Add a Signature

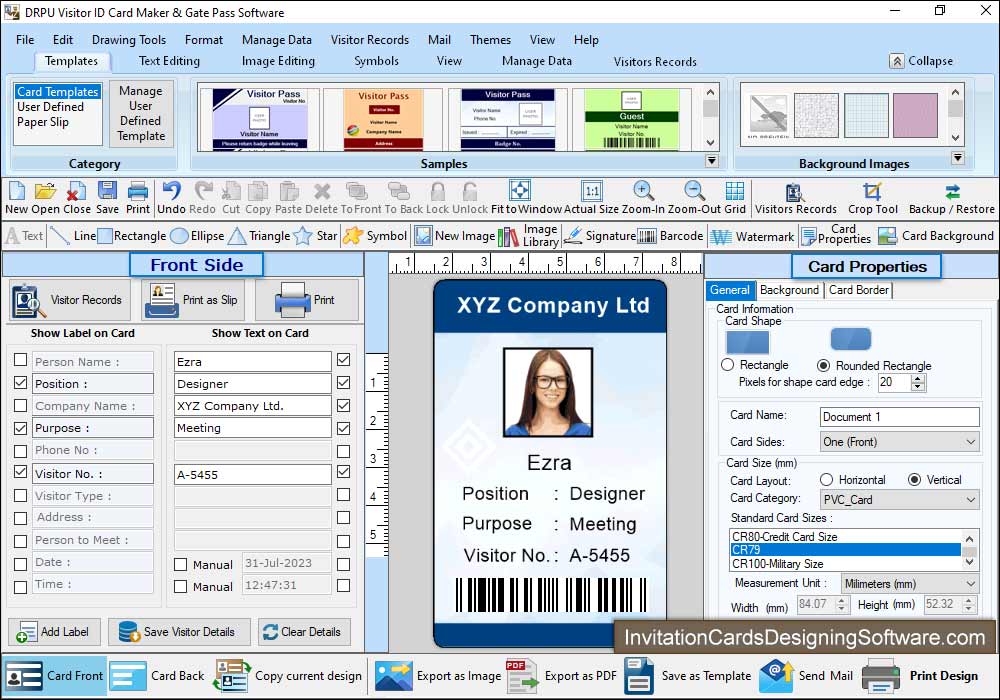tap(599, 236)
